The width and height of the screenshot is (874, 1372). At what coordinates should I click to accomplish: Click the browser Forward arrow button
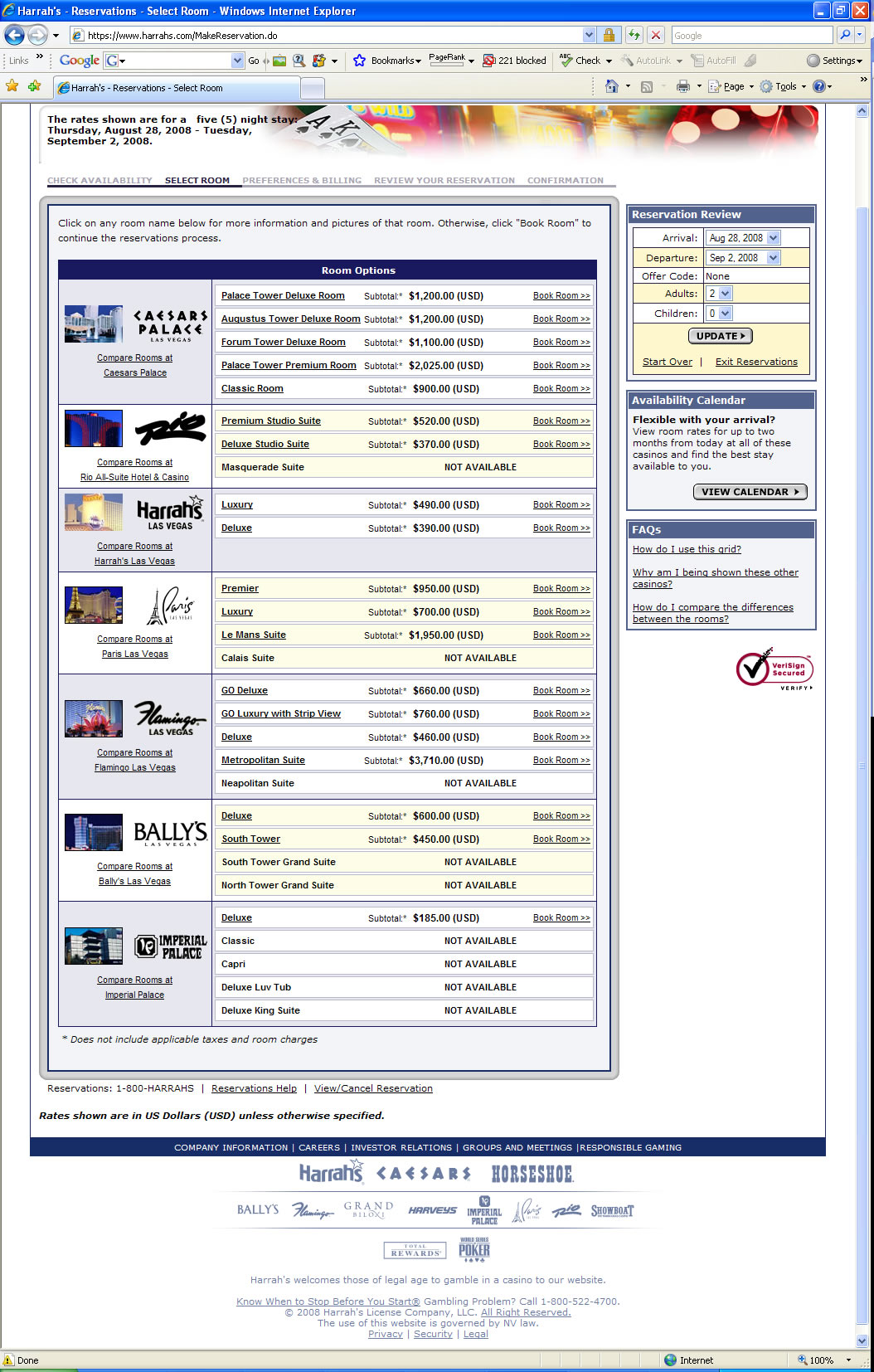click(37, 35)
